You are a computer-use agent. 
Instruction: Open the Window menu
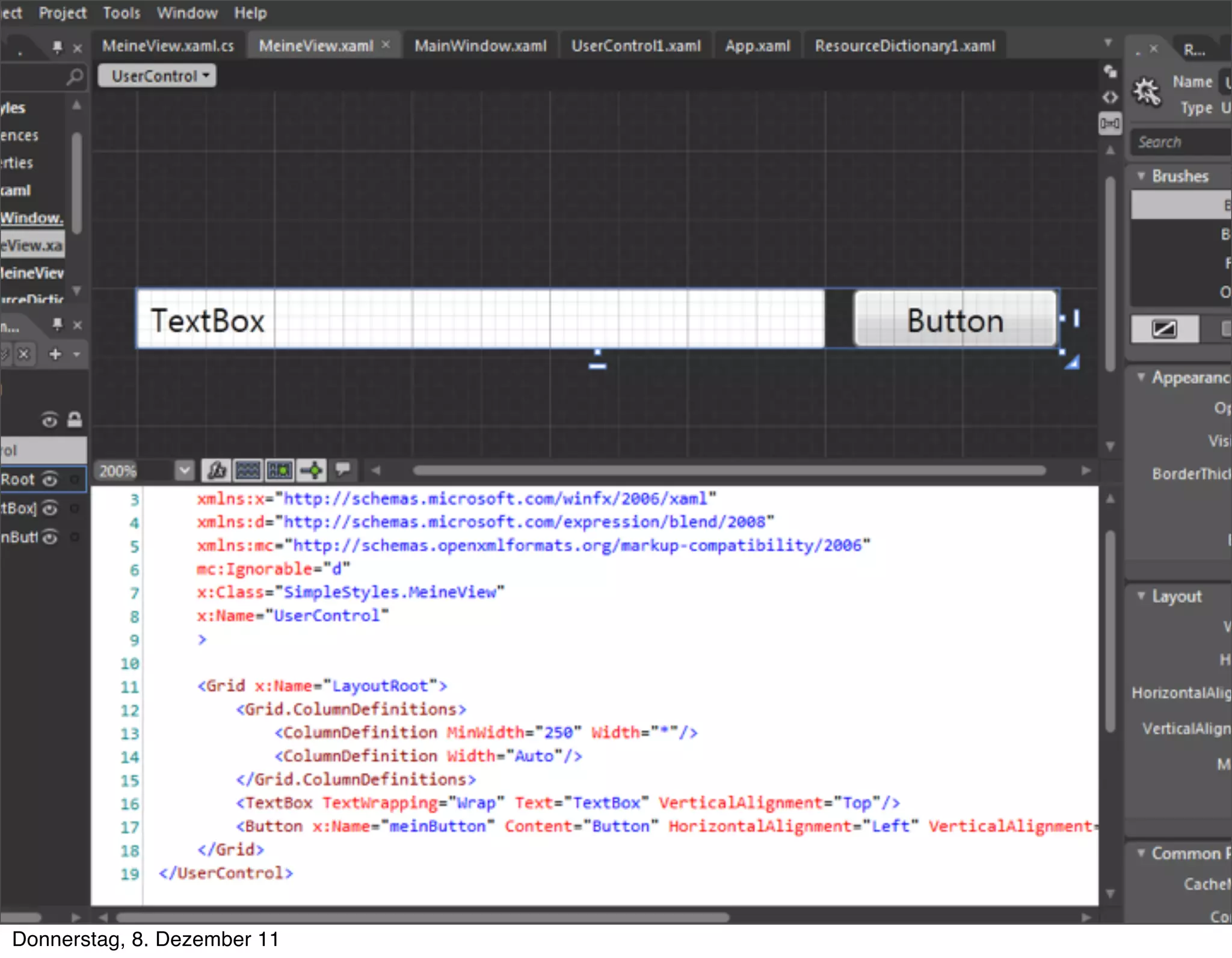coord(187,13)
